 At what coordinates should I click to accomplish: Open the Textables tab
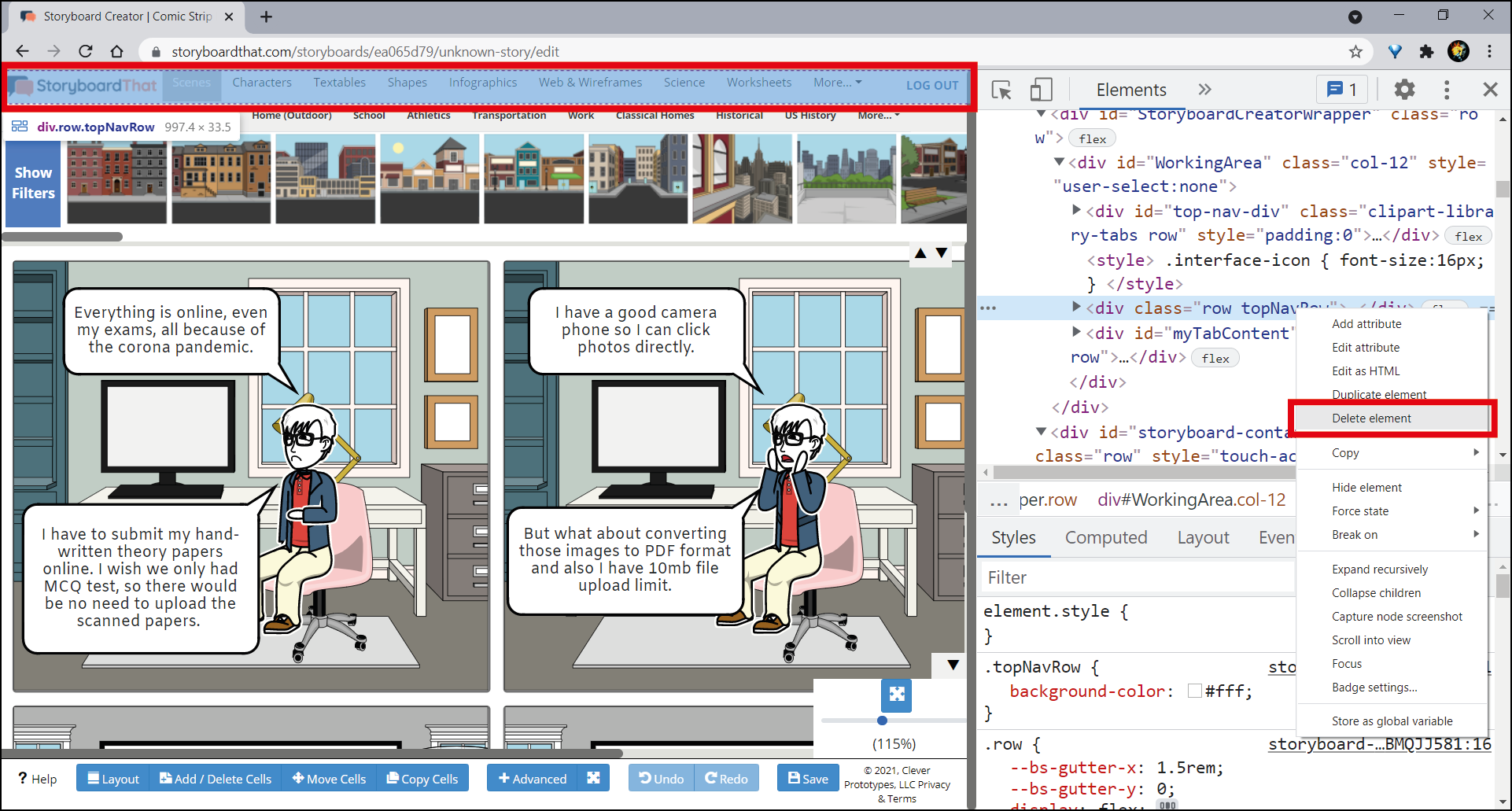(340, 83)
